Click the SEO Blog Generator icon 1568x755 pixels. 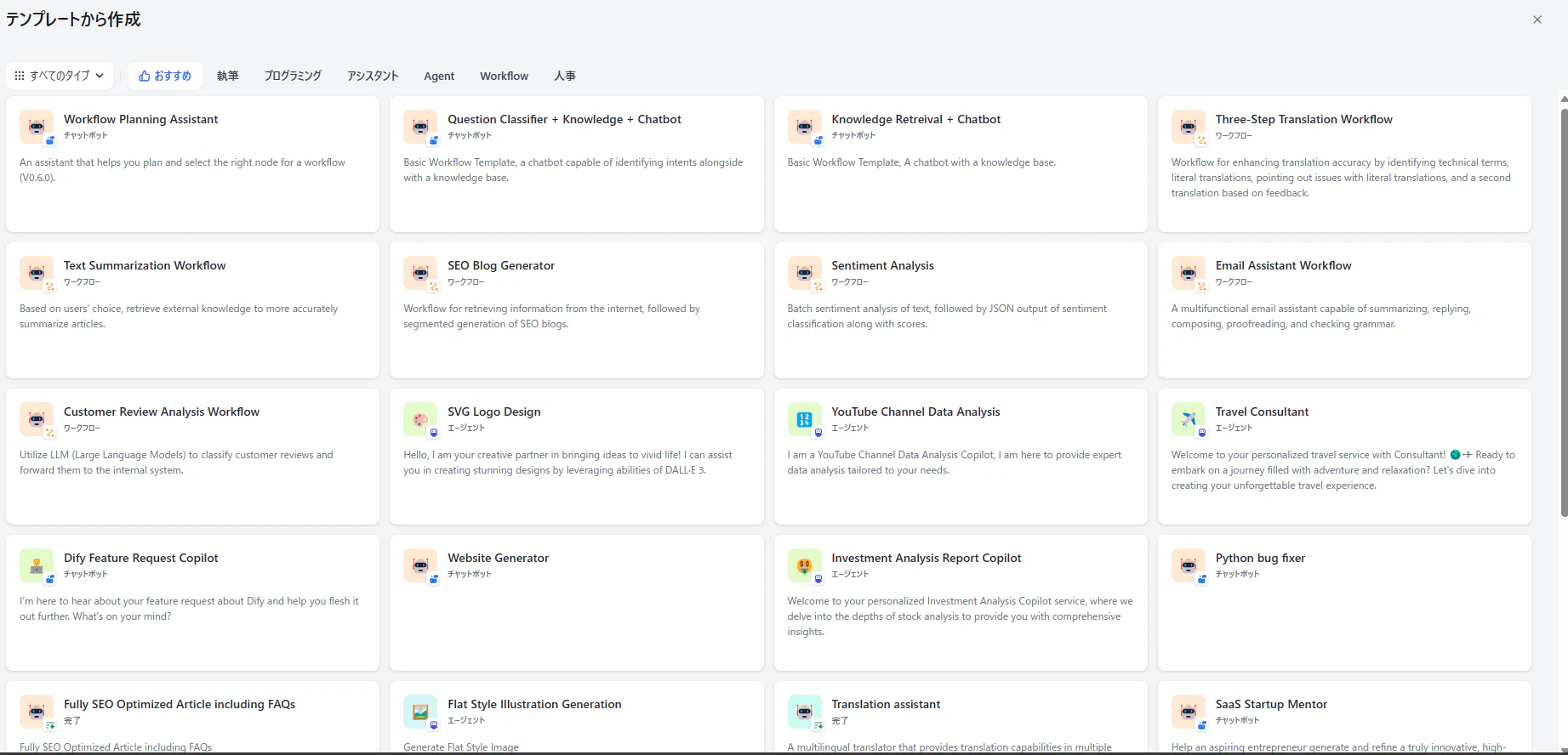[x=420, y=274]
